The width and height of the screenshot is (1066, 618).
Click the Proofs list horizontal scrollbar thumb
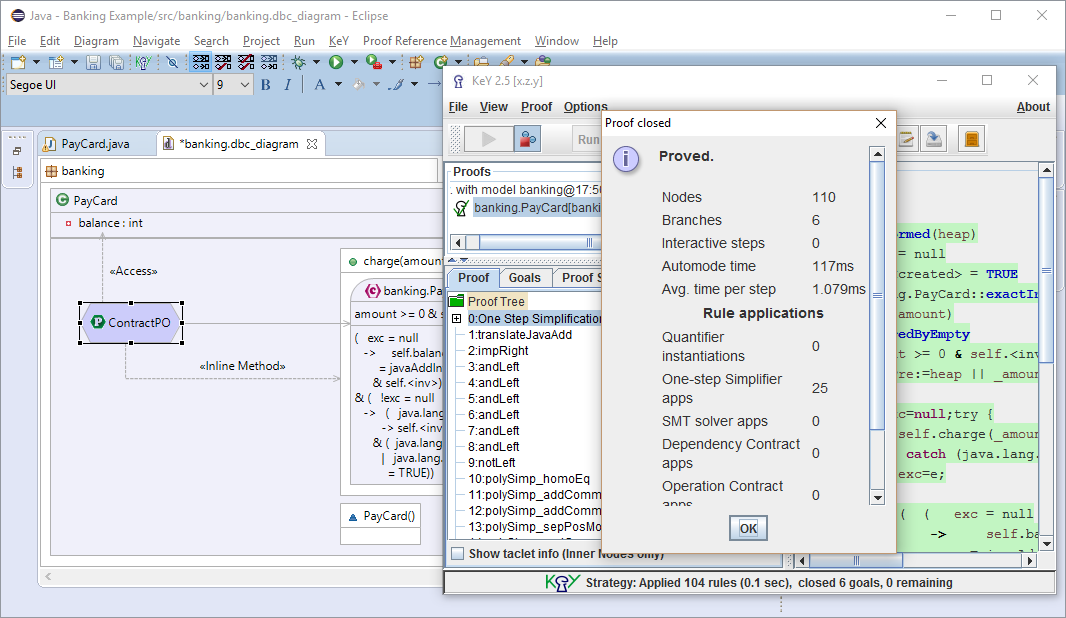(x=540, y=243)
